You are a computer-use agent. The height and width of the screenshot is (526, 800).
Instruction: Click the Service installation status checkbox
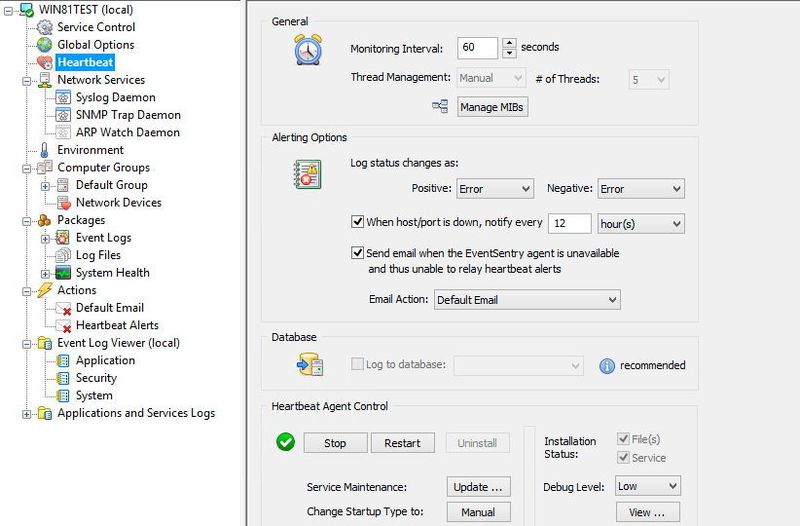pos(623,457)
